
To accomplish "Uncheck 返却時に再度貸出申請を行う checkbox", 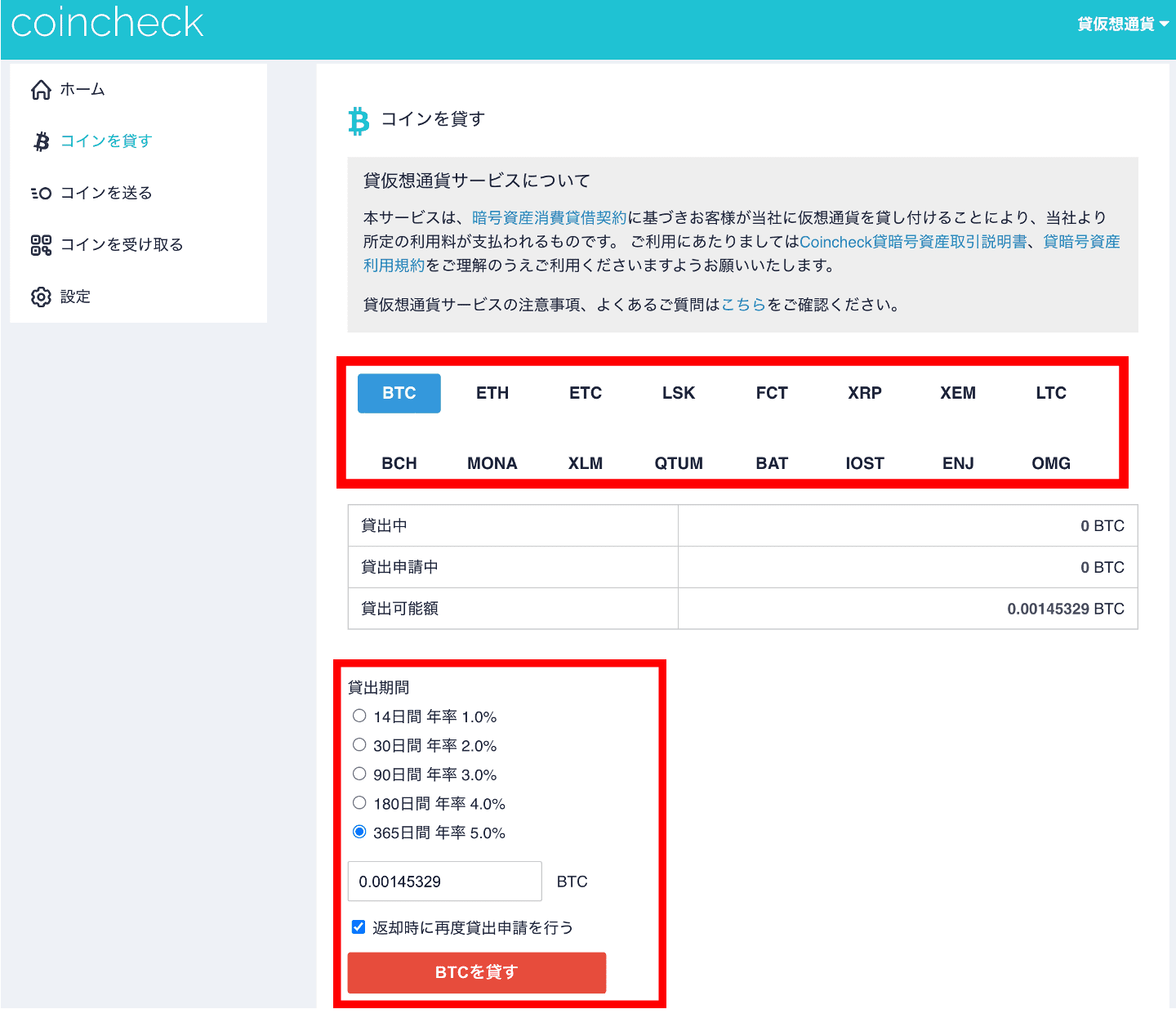I will coord(359,927).
